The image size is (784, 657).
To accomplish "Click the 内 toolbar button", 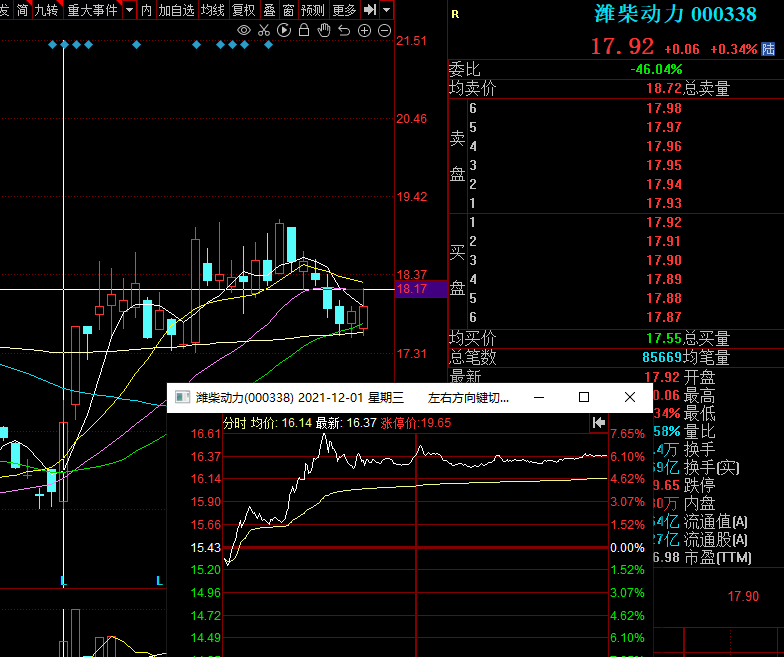I will coord(146,10).
